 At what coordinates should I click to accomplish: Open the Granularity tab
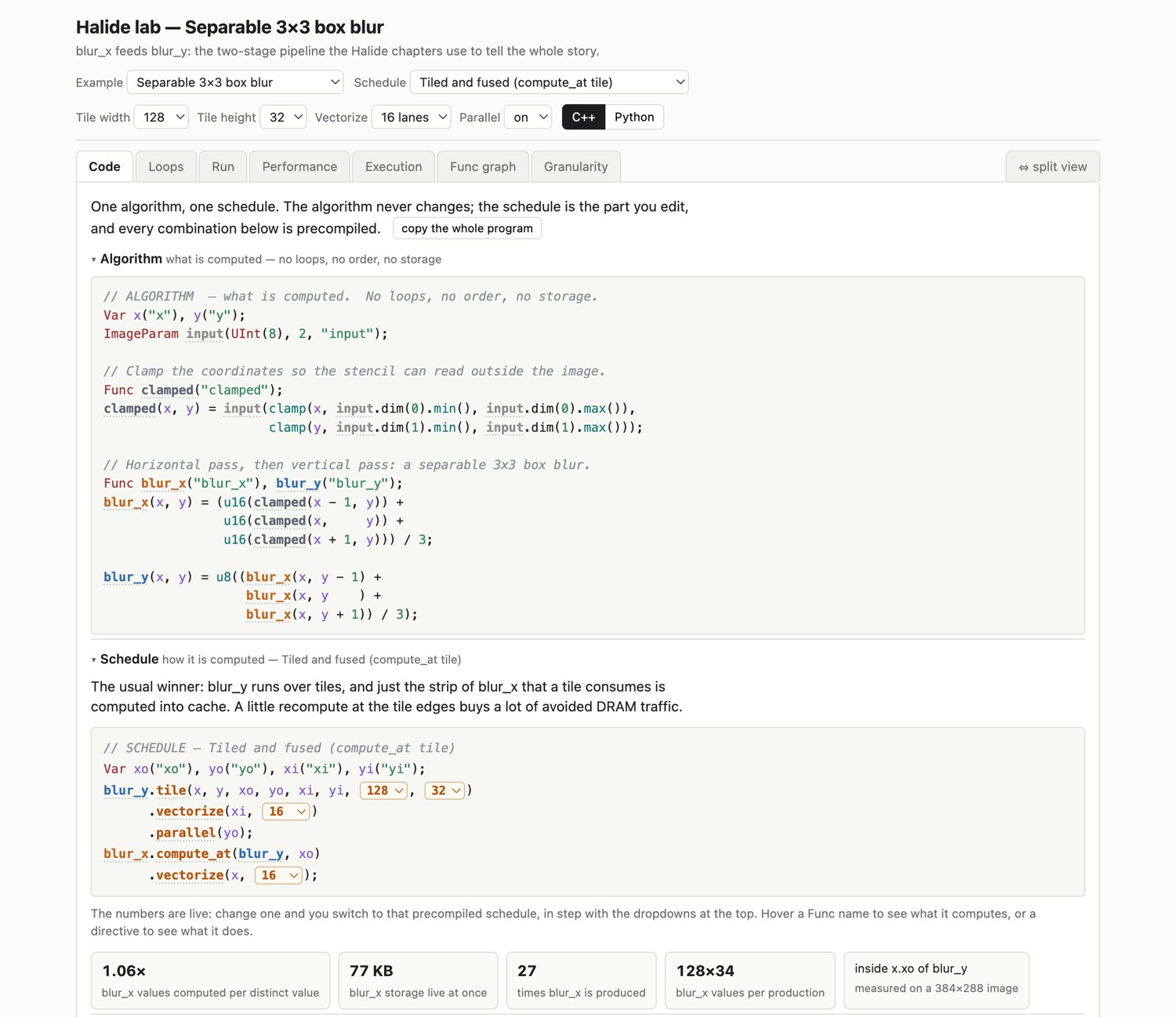[x=576, y=167]
